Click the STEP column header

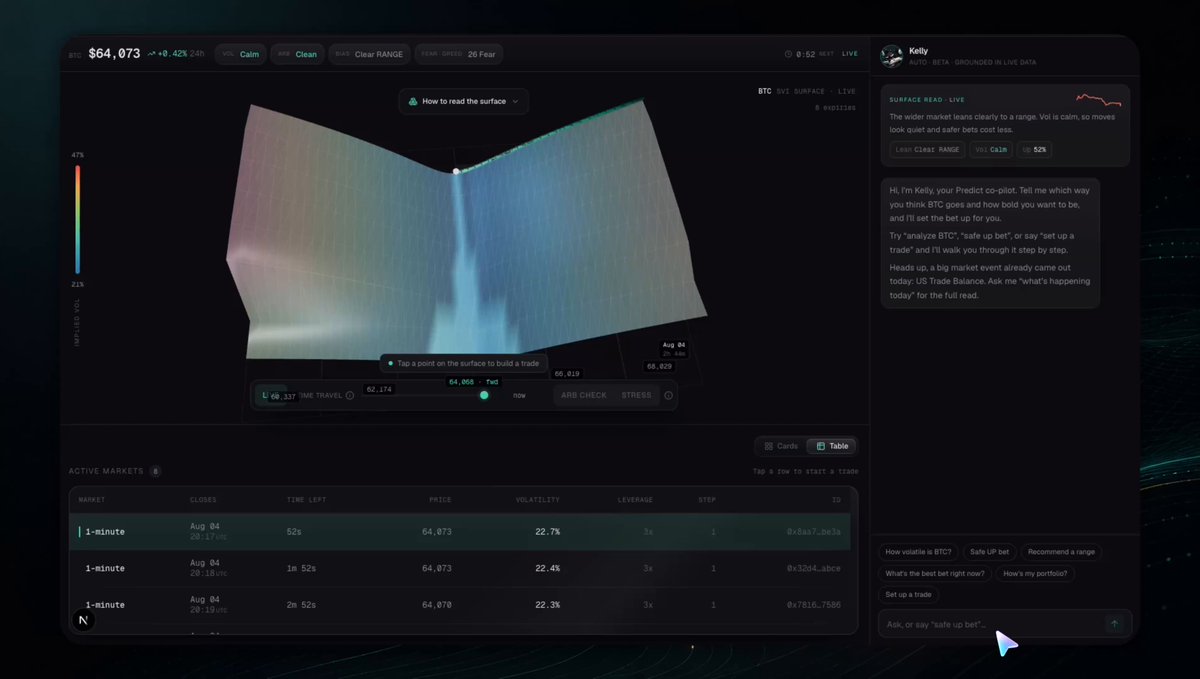point(707,499)
